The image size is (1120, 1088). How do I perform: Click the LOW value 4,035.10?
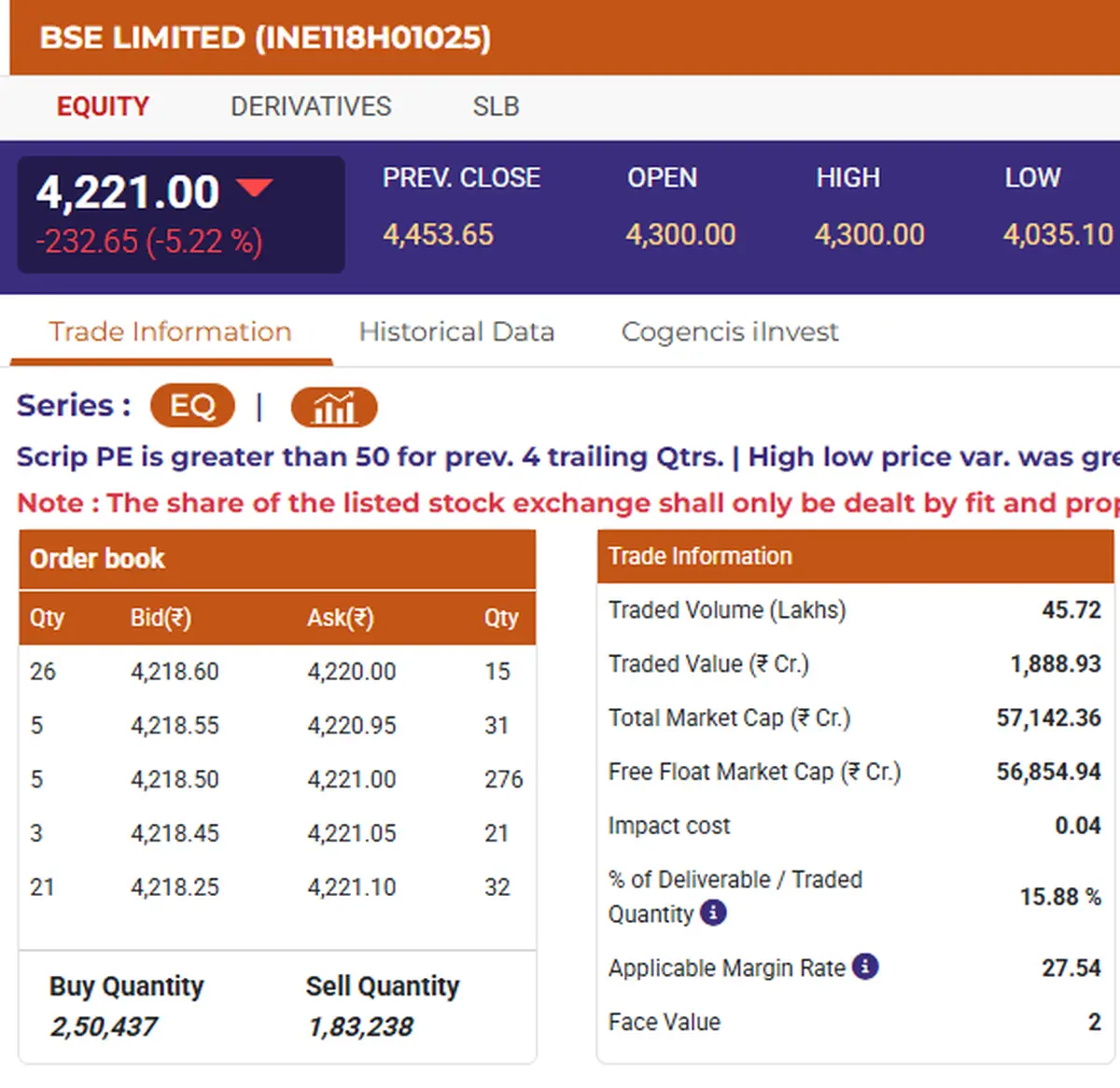(1058, 234)
